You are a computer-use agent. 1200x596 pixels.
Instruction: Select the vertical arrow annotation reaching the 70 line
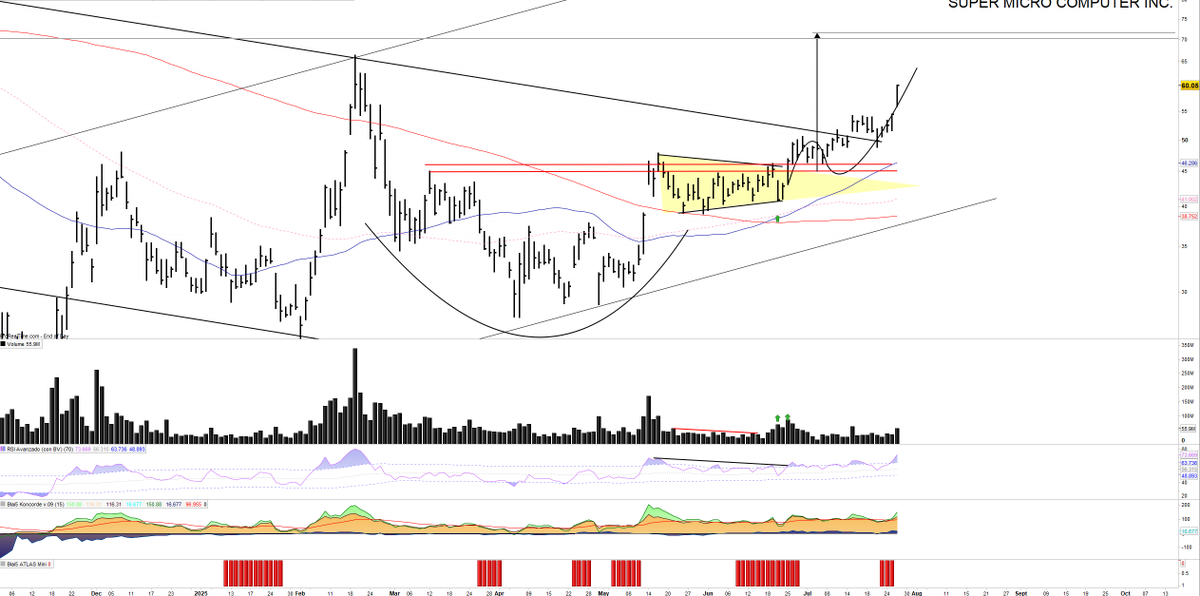coord(817,95)
